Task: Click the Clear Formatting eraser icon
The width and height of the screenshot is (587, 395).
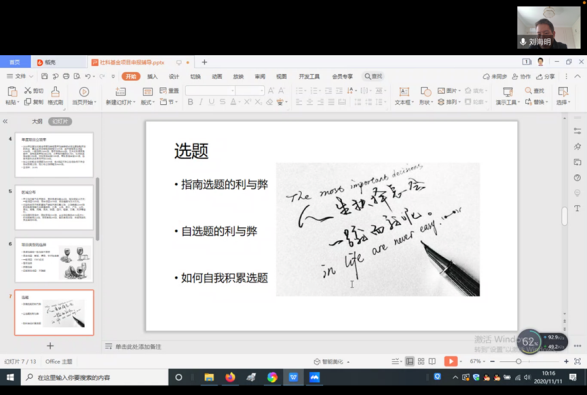Action: tap(269, 102)
